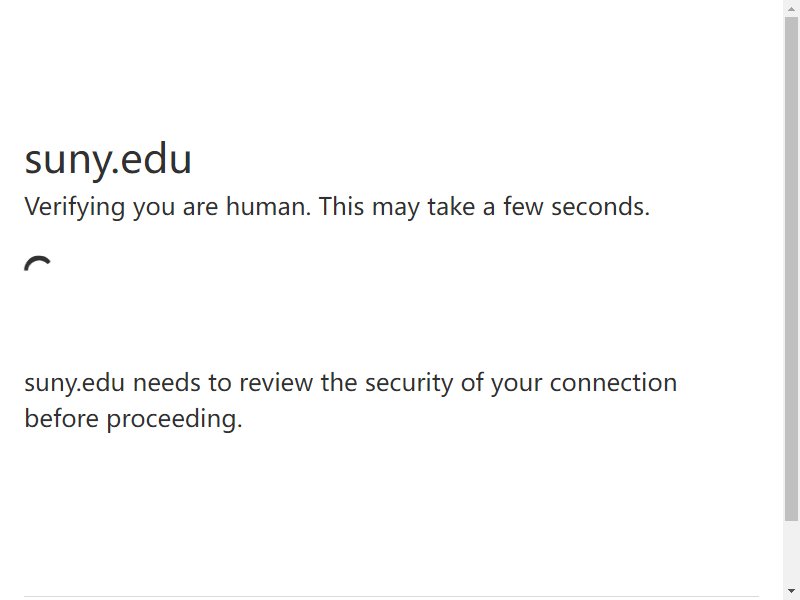Click the scrollbar up arrow
Screen dimensions: 800x600
click(x=791, y=7)
